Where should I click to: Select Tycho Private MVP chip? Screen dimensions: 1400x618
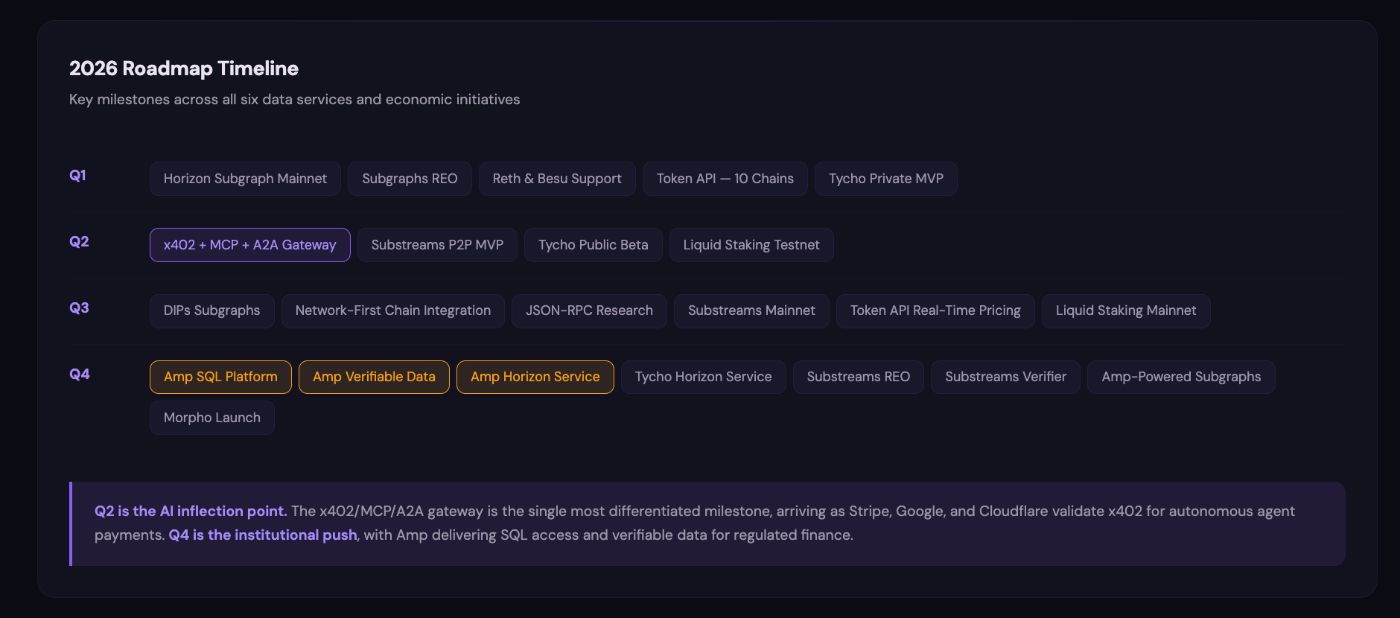(886, 179)
